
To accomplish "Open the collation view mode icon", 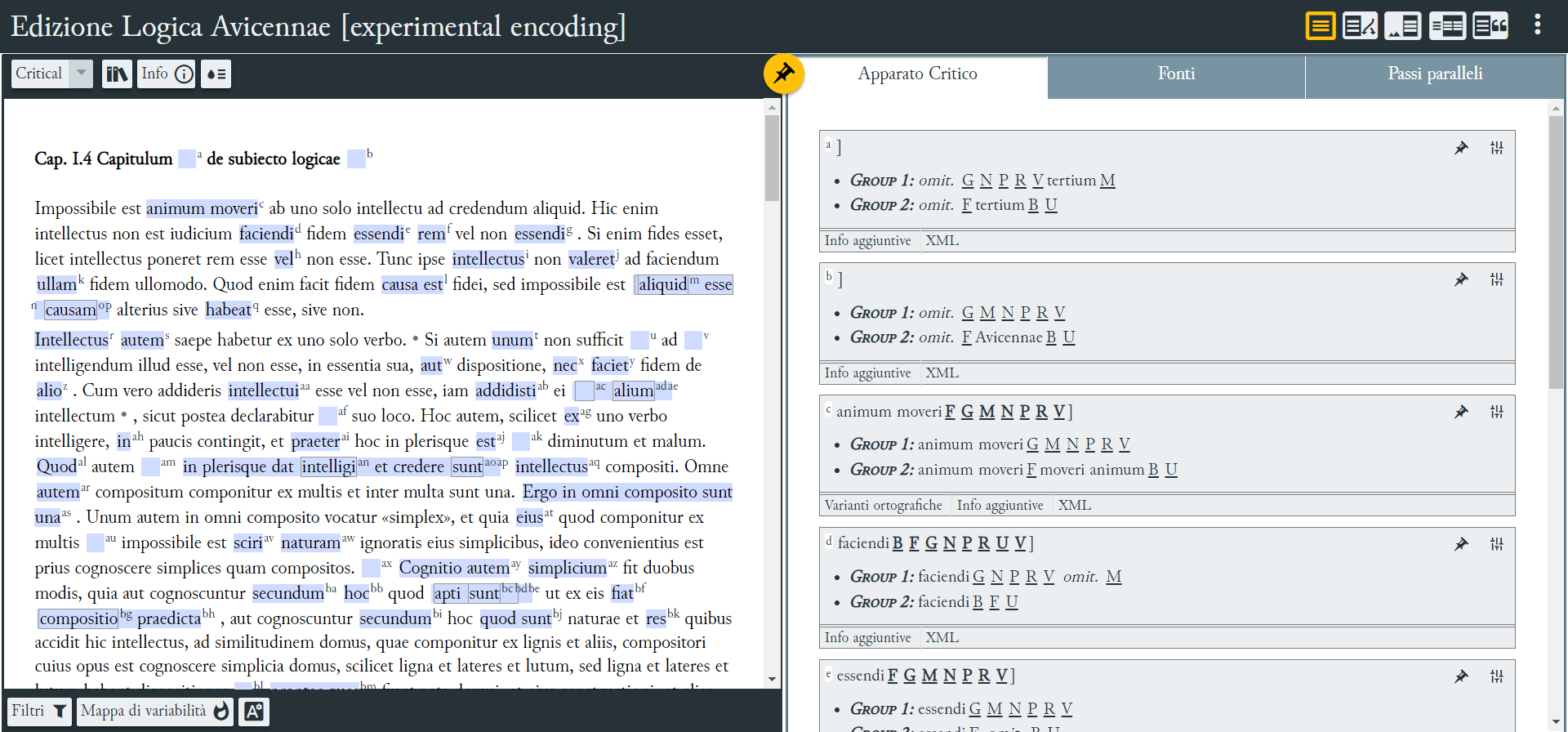I will click(x=1360, y=26).
